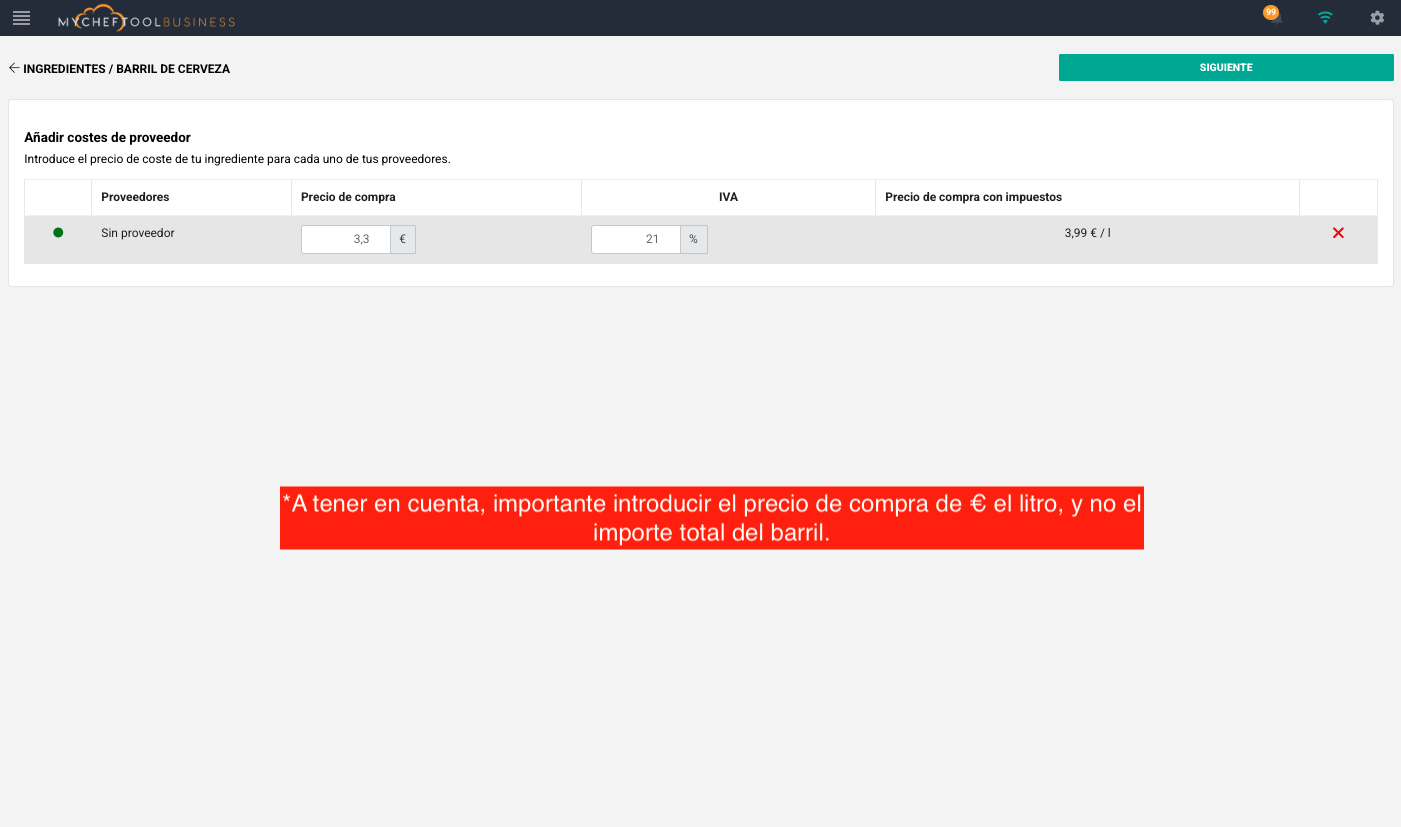Click the Precio de compra con impuestos header
The height and width of the screenshot is (827, 1401).
click(x=973, y=197)
